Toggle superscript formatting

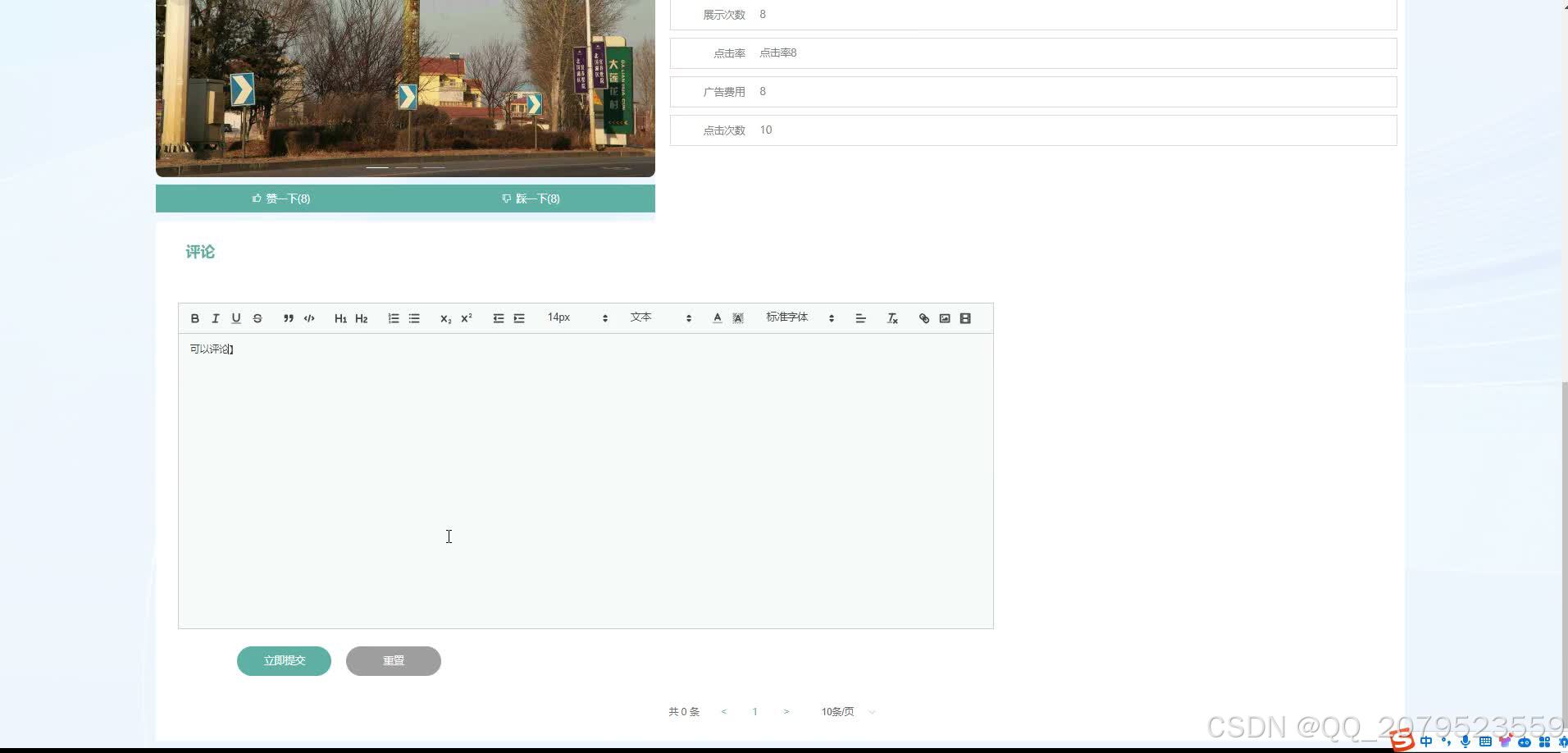pos(466,318)
